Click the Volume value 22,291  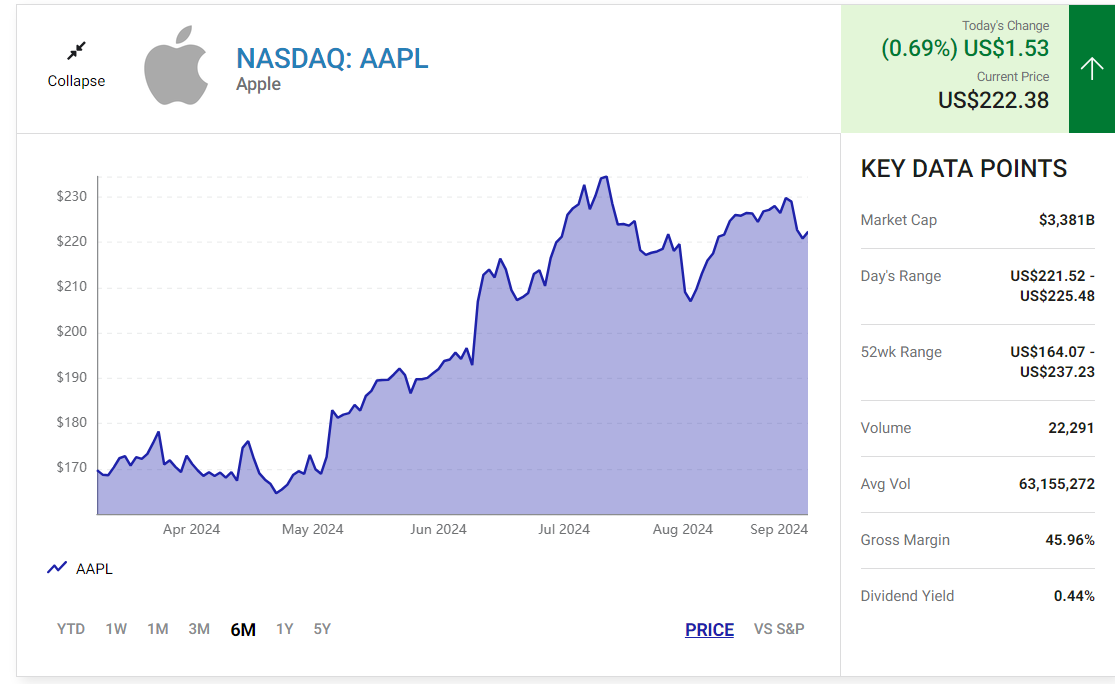click(x=1070, y=428)
